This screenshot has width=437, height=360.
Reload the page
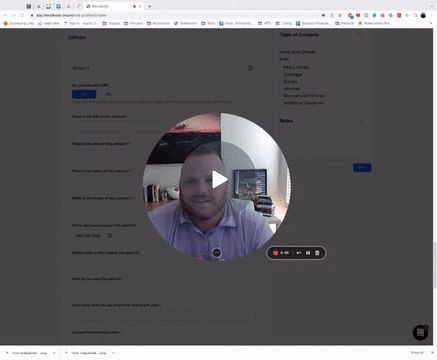point(22,15)
